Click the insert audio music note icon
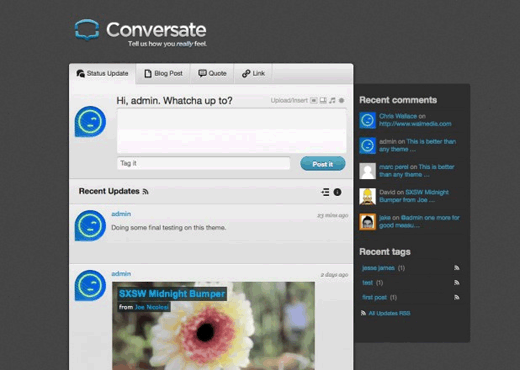Screen dimensions: 520x370 [332, 100]
